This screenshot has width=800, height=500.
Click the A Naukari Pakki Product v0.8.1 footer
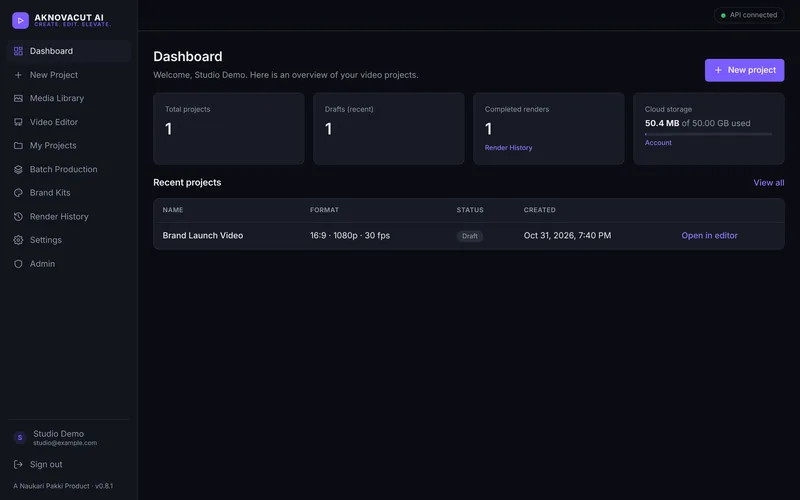coord(63,486)
